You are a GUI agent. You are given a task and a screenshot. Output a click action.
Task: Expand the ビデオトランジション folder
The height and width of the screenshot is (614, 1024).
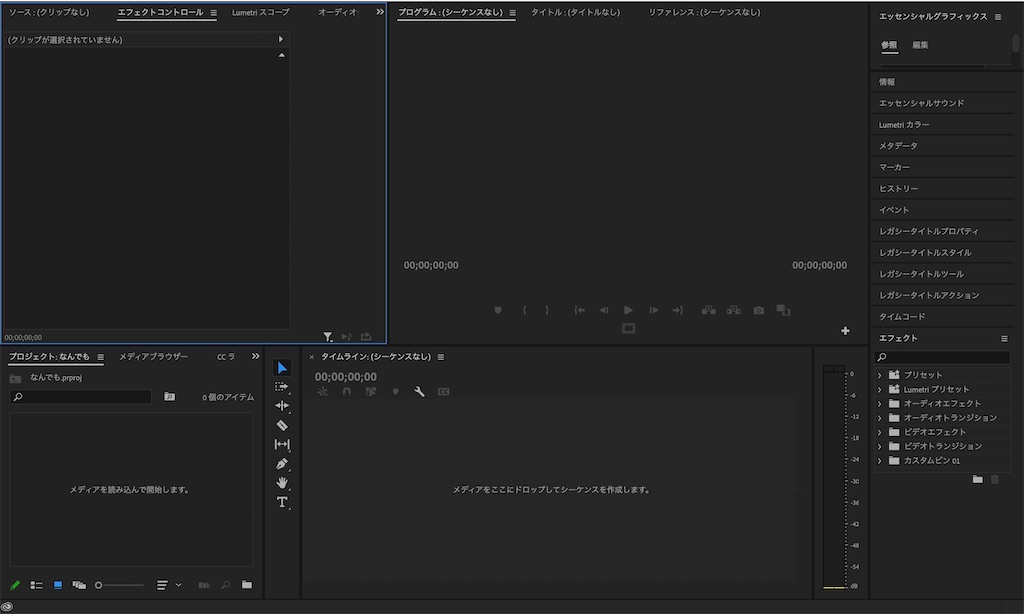point(880,447)
